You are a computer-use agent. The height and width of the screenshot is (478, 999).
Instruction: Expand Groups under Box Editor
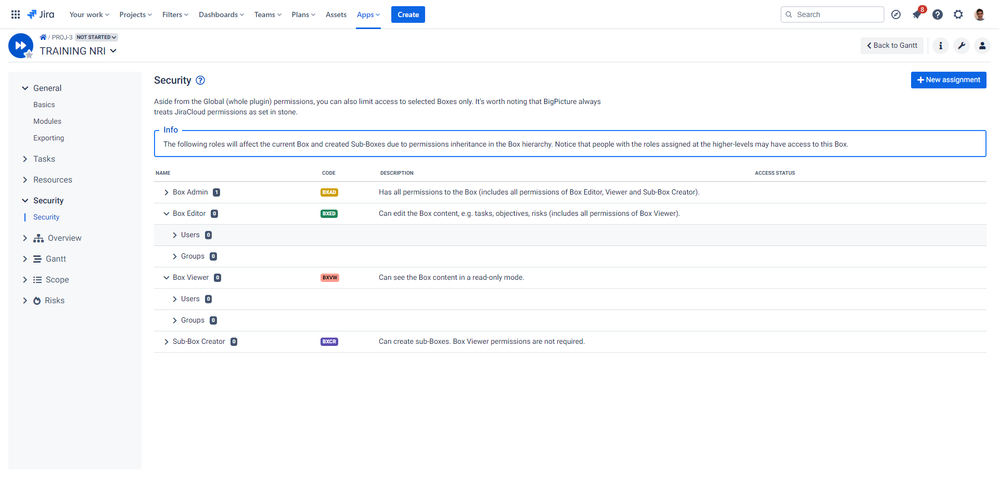(x=175, y=256)
